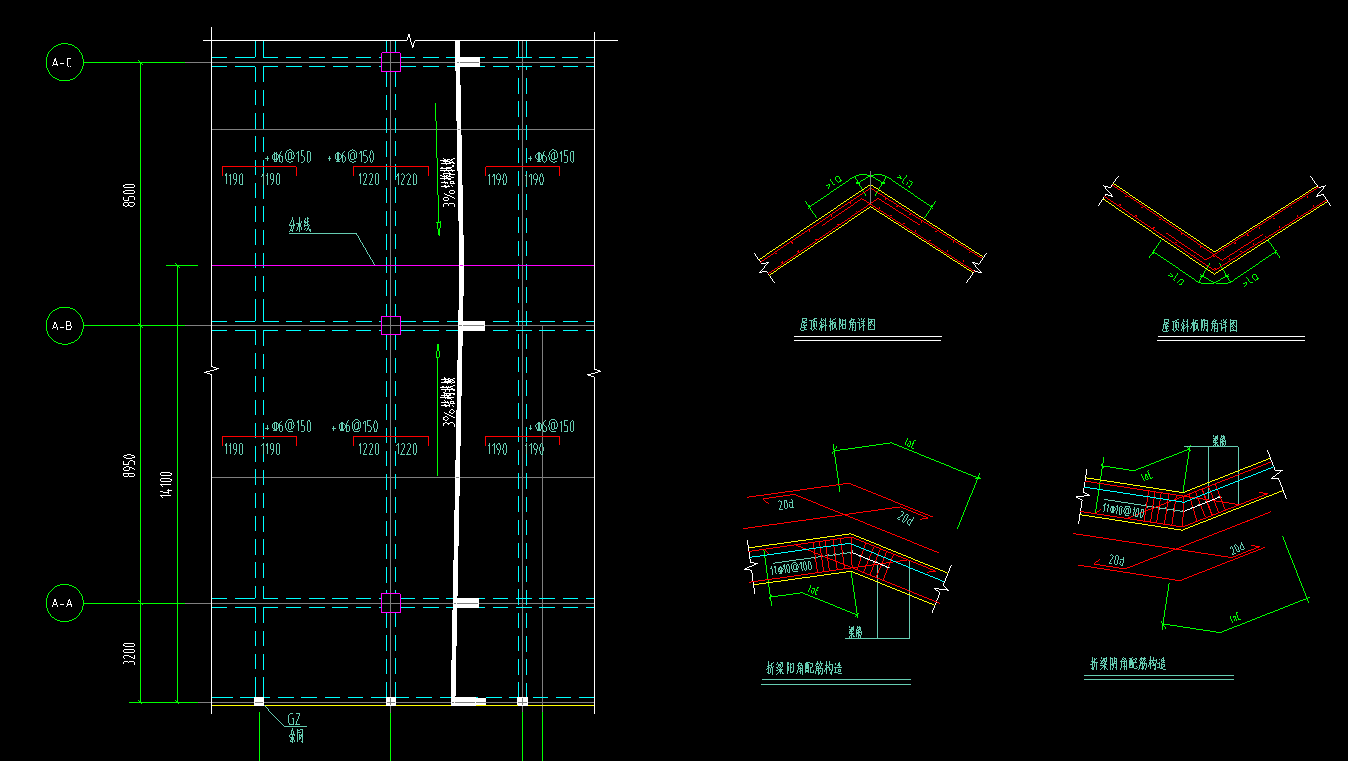1348x761 pixels.
Task: Select the magenta column on axis A-C
Action: [391, 62]
